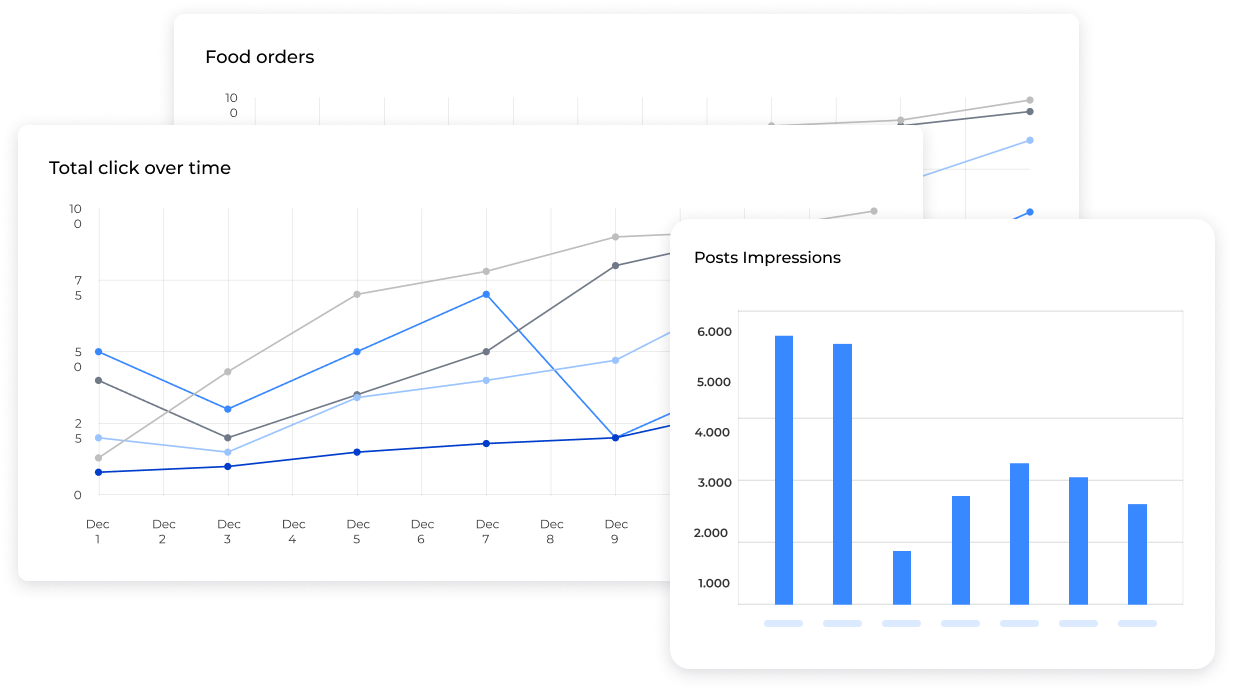Click the shortest bar in Posts Impressions

[x=902, y=578]
